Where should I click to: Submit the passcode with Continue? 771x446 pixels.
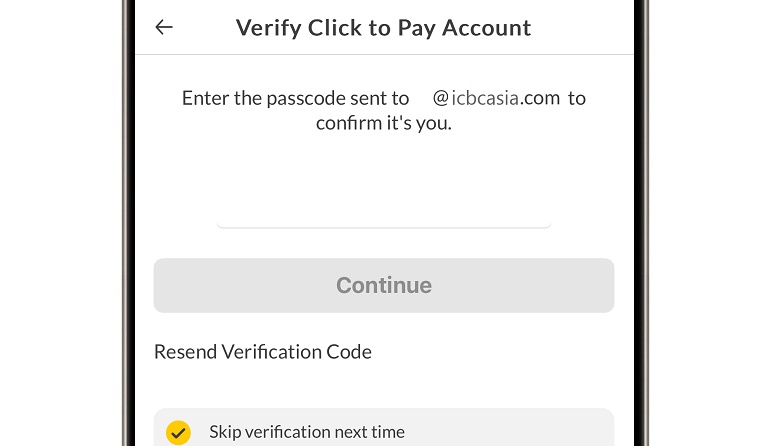[384, 285]
